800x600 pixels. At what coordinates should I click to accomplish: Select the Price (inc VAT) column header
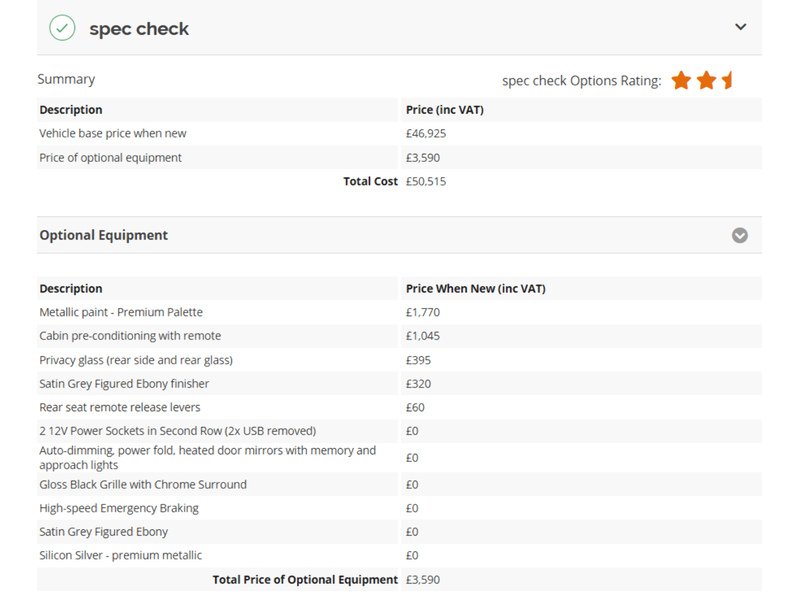444,110
